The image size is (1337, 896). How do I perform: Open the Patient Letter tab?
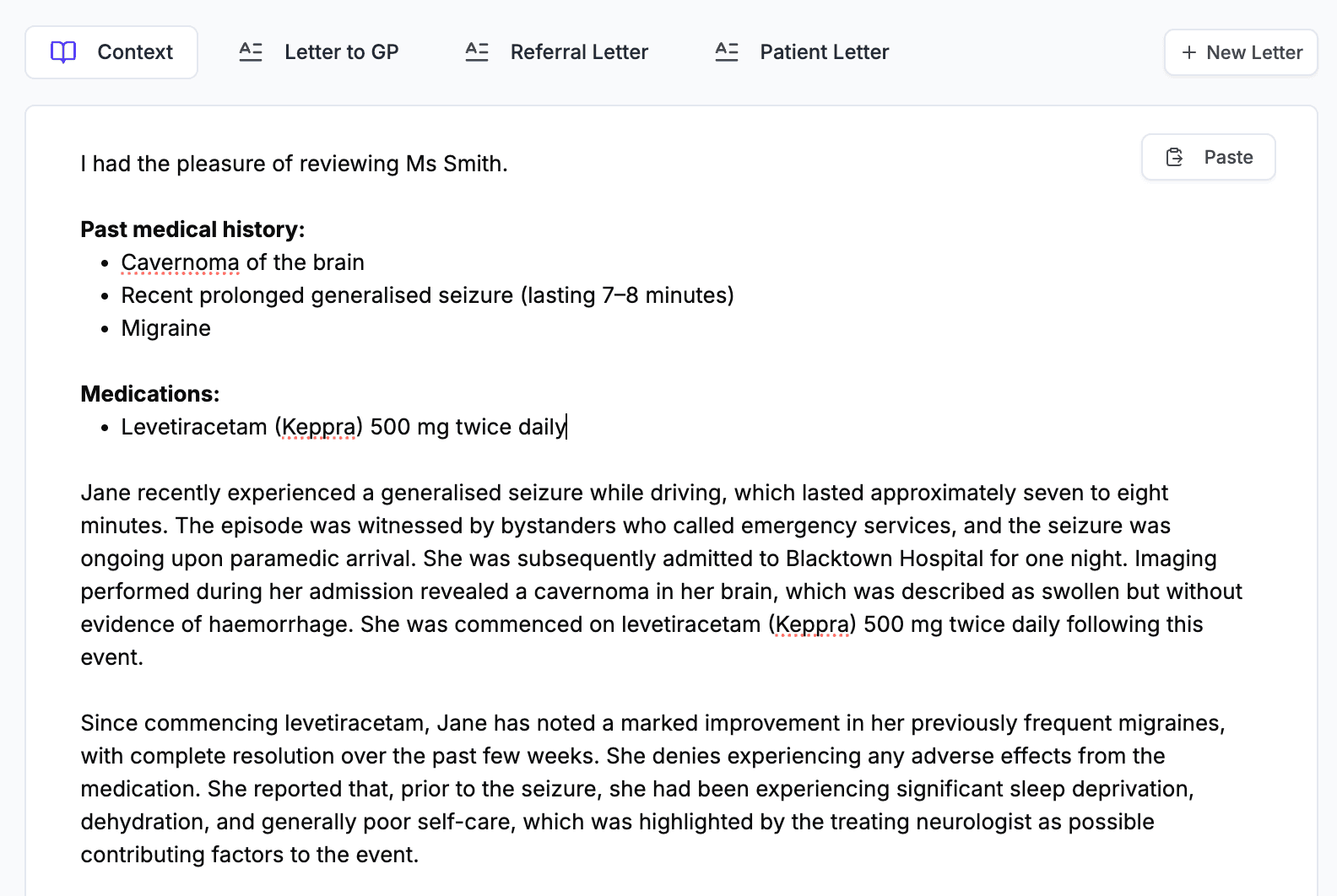[802, 52]
